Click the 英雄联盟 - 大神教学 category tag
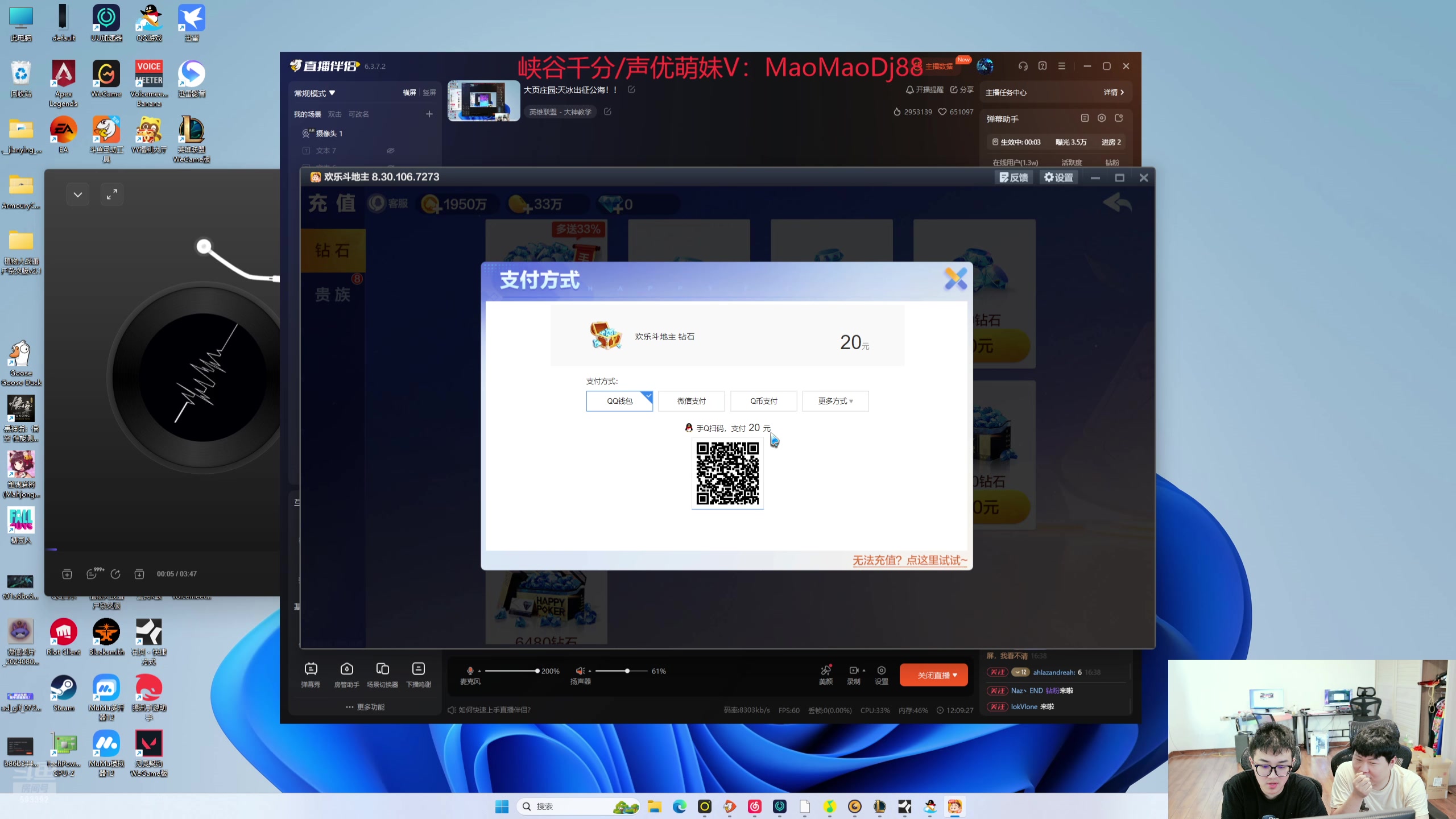1456x819 pixels. 560,112
